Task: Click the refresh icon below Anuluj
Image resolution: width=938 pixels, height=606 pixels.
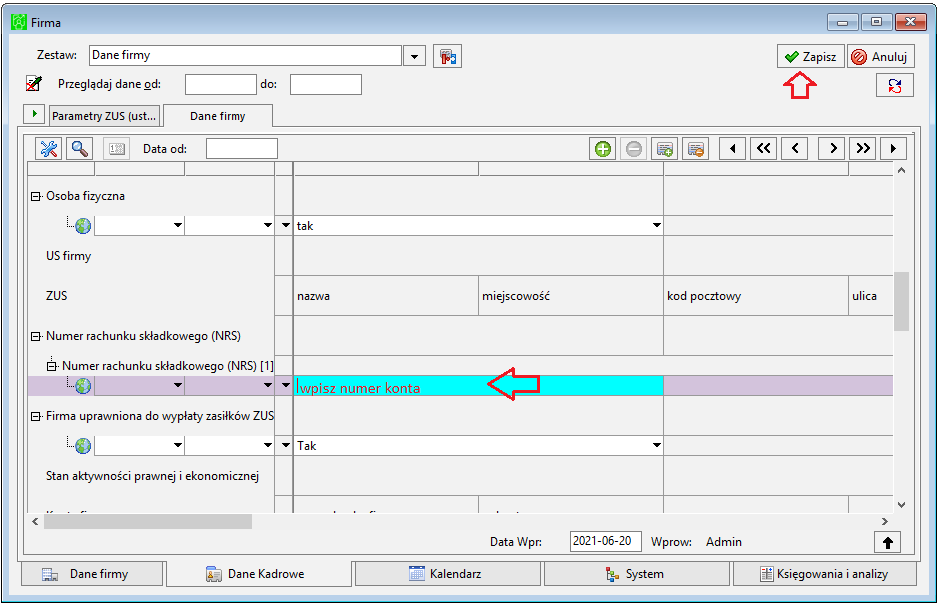Action: pyautogui.click(x=895, y=86)
